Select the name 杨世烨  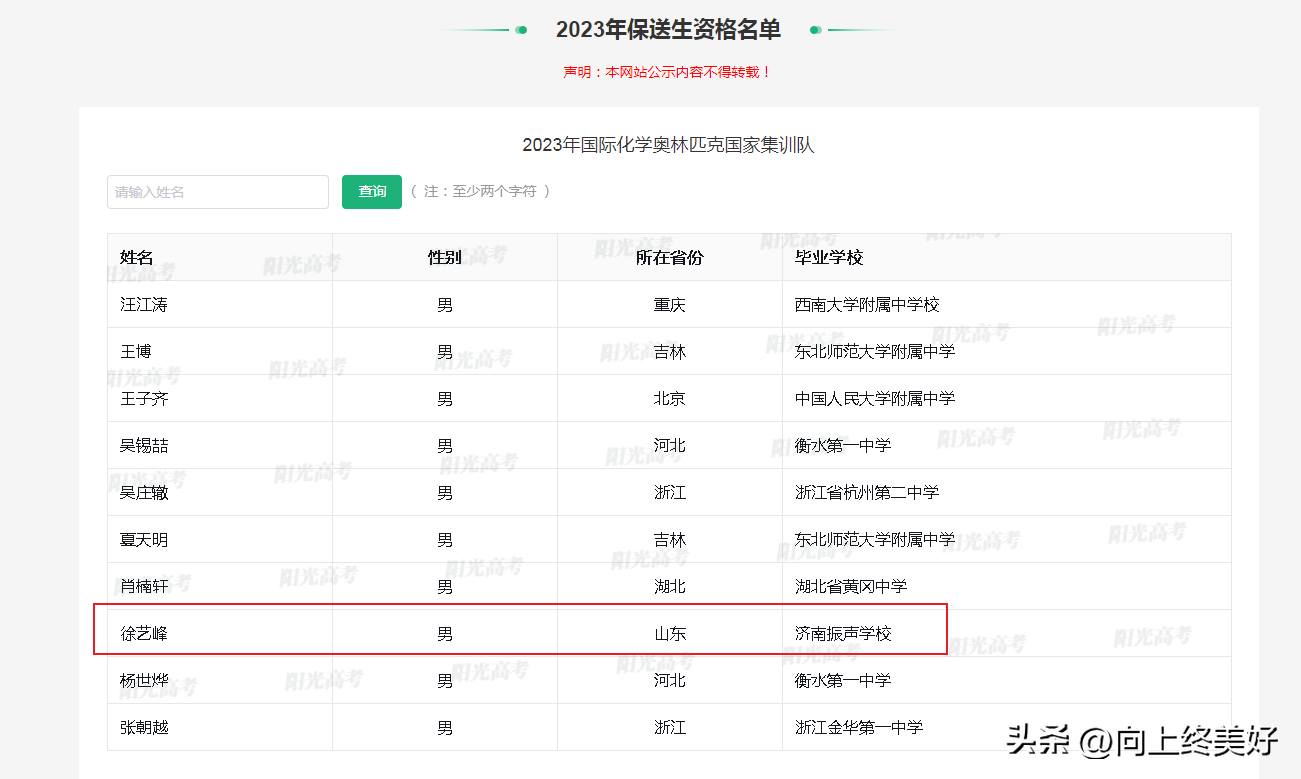(x=144, y=681)
